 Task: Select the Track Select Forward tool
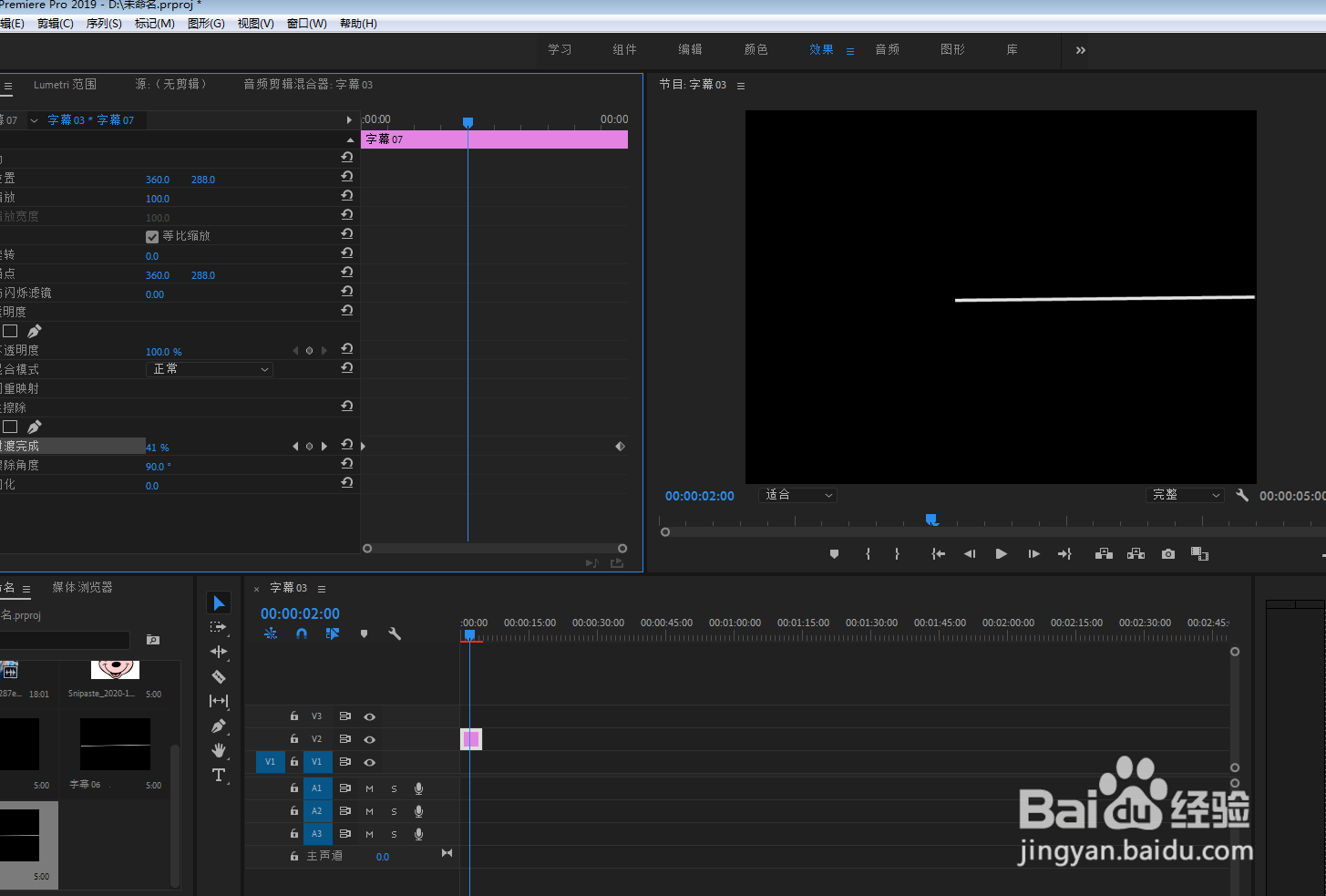pyautogui.click(x=219, y=627)
